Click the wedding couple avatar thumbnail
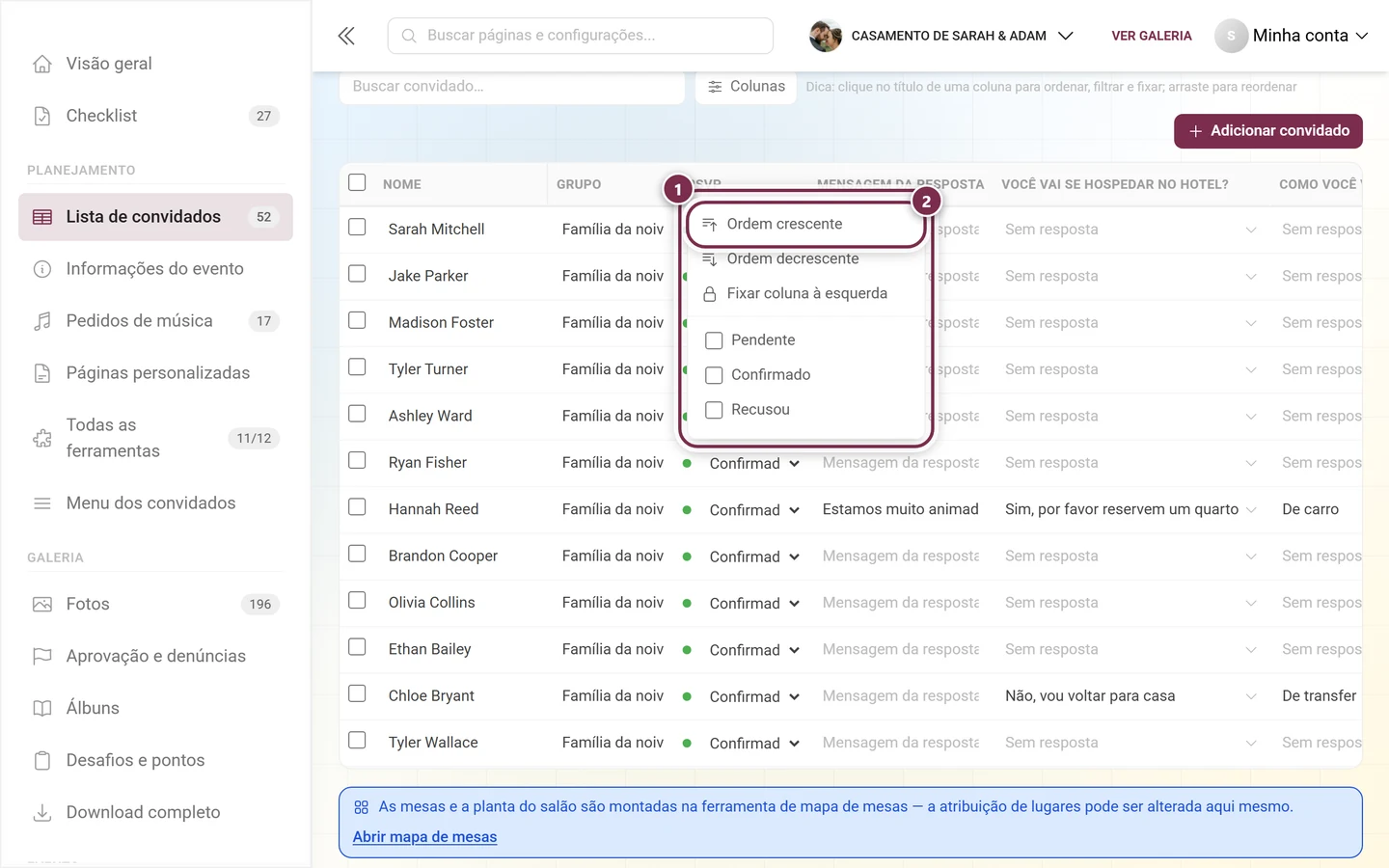 click(x=826, y=36)
